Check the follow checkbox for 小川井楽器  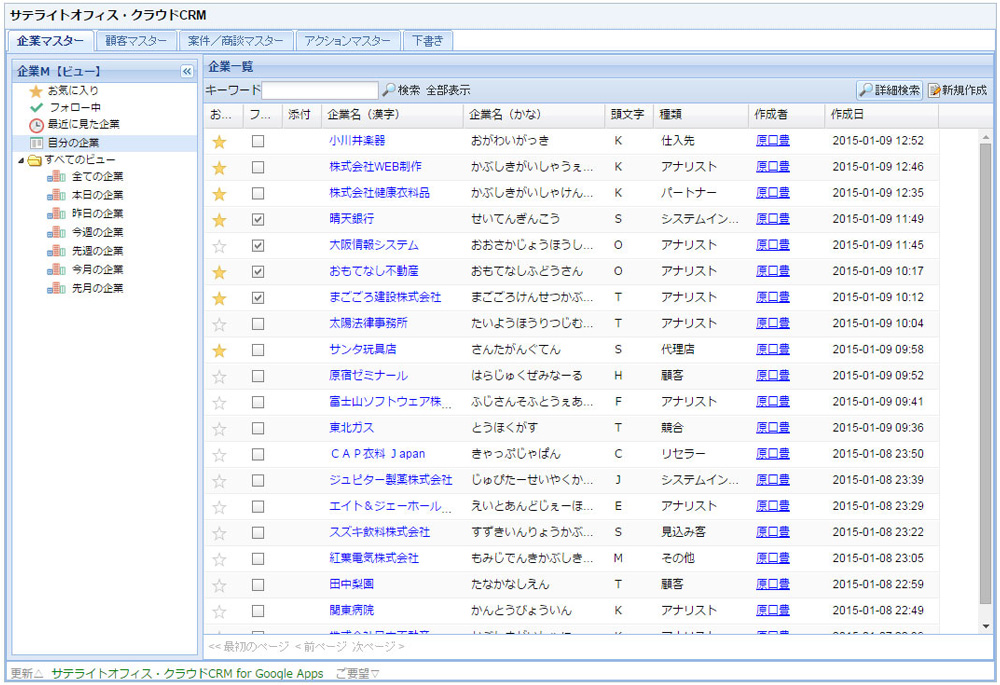[258, 141]
